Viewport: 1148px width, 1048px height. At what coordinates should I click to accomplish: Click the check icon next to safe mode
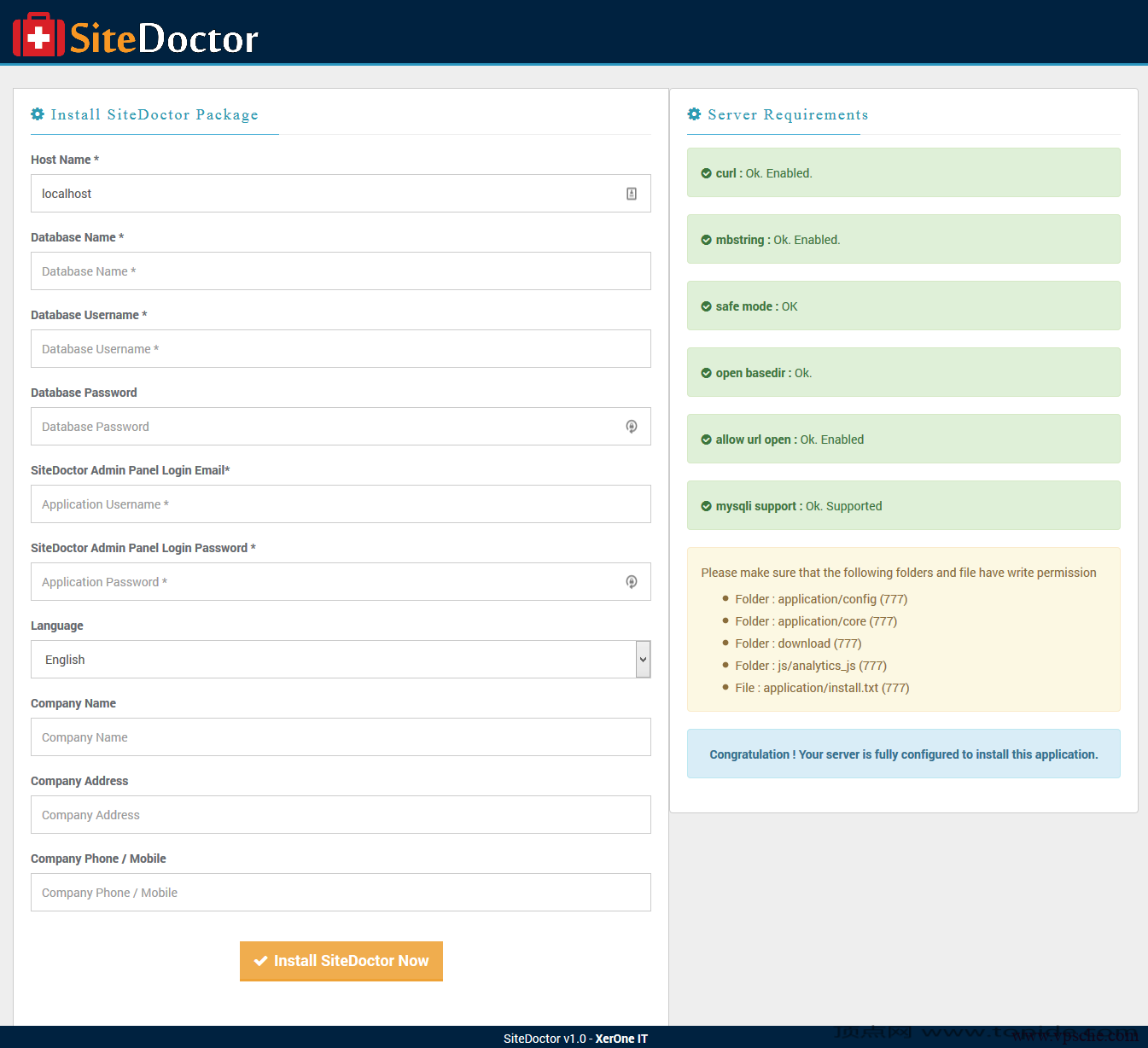click(x=706, y=306)
